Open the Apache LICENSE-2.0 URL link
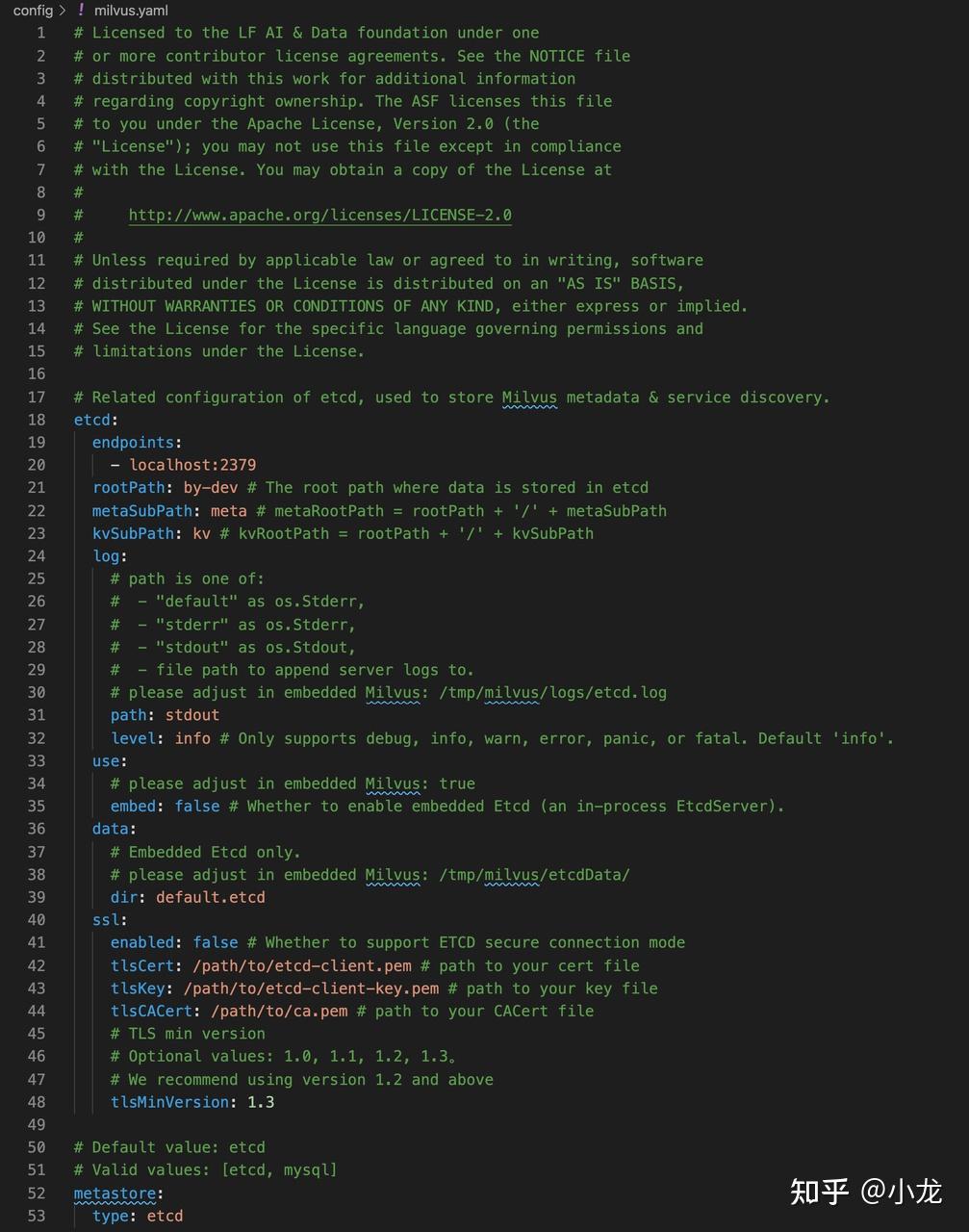969x1232 pixels. 319,215
